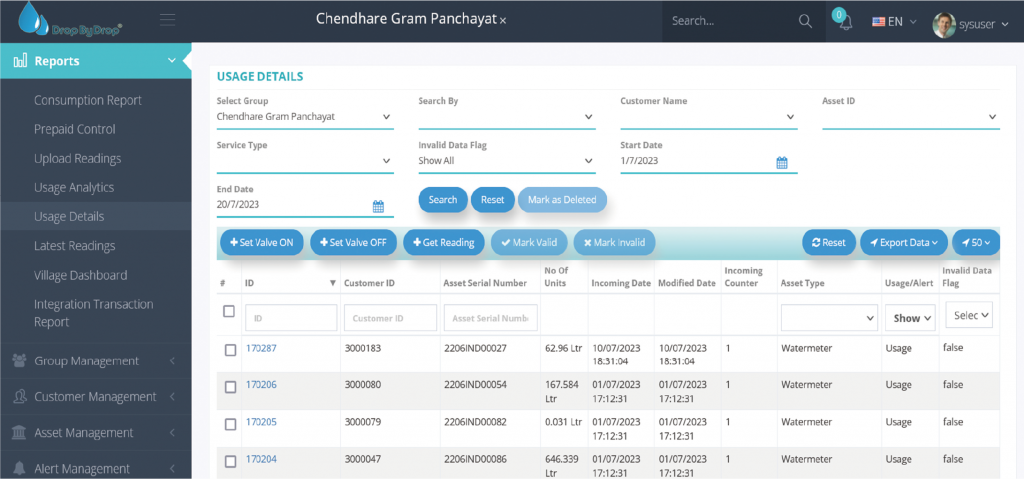Open the Invalid Data Flag dropdown

[506, 161]
